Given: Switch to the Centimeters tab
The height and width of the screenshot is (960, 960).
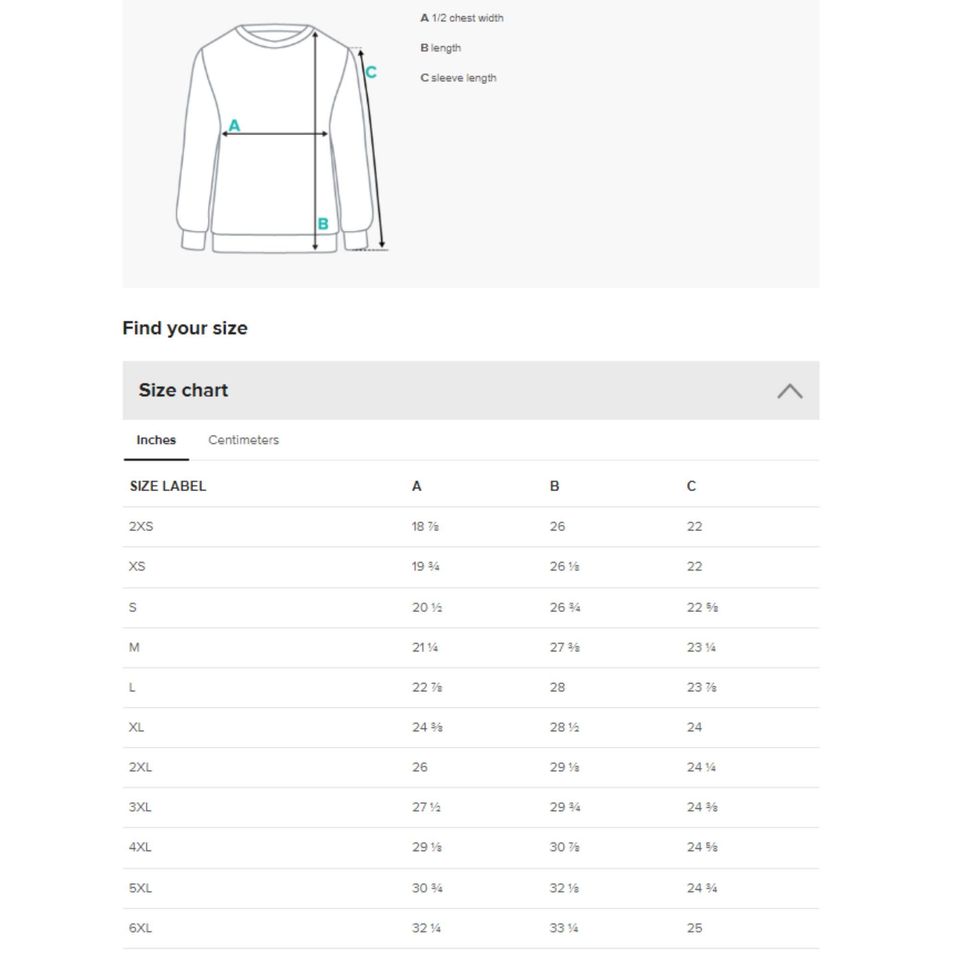Looking at the screenshot, I should (x=243, y=440).
